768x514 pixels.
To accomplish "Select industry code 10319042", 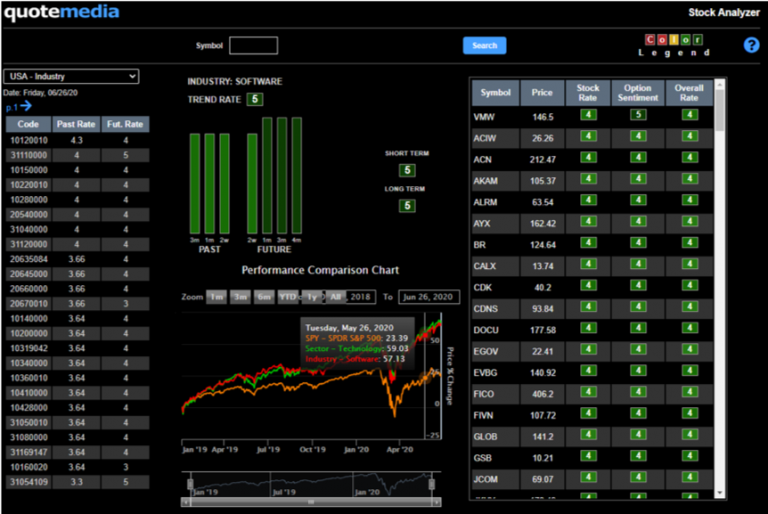I will [x=29, y=348].
